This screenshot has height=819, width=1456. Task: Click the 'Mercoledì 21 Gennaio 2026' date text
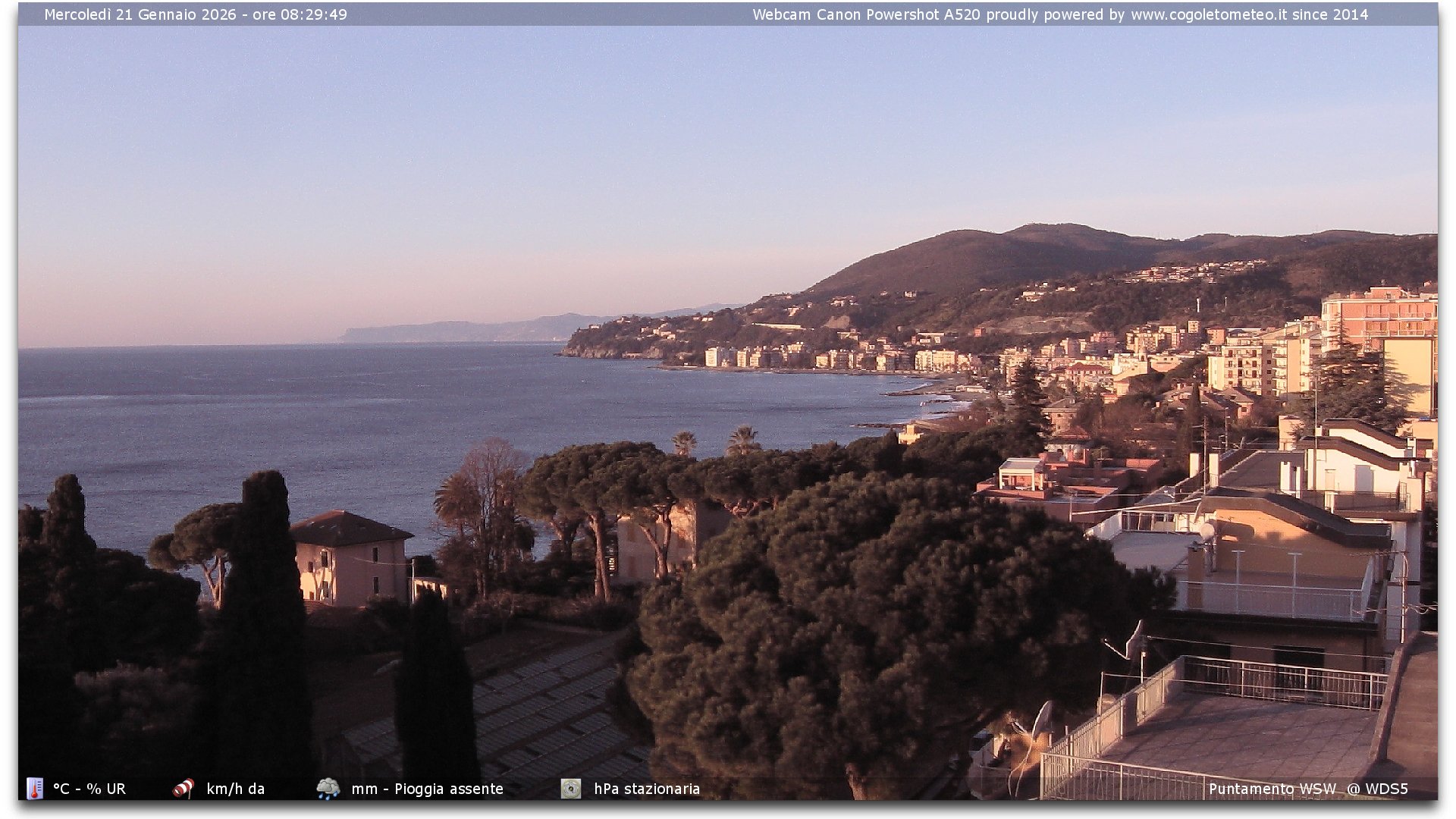(x=140, y=14)
